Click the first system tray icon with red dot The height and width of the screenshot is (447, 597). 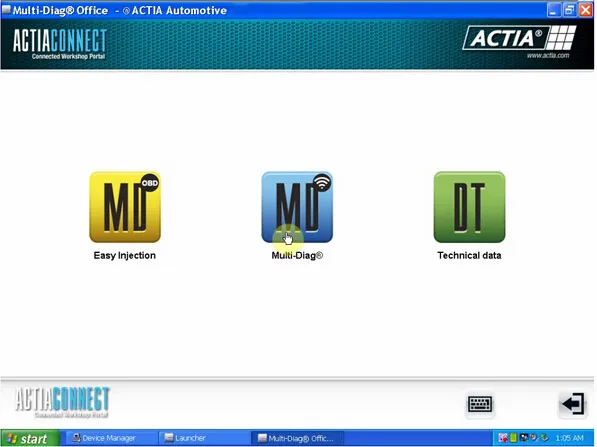(503, 437)
